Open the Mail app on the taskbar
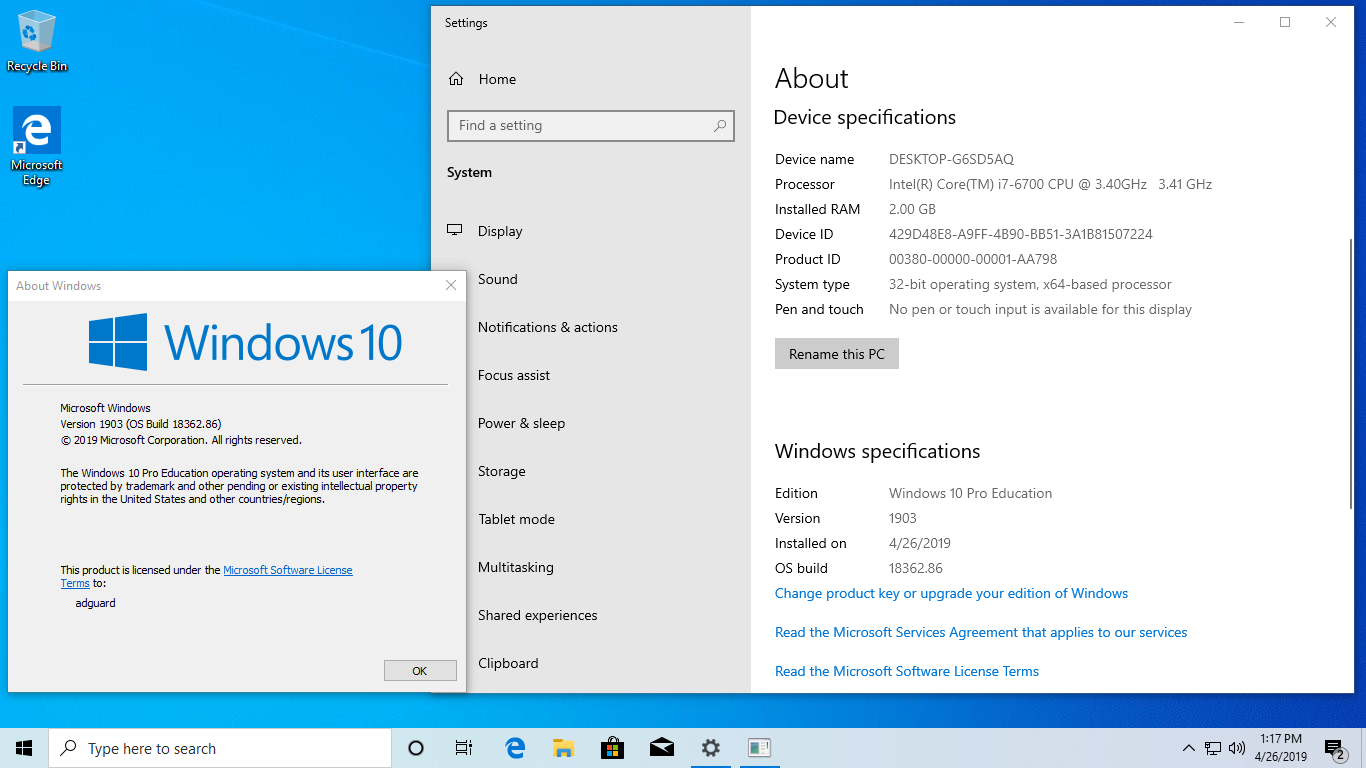 (661, 748)
